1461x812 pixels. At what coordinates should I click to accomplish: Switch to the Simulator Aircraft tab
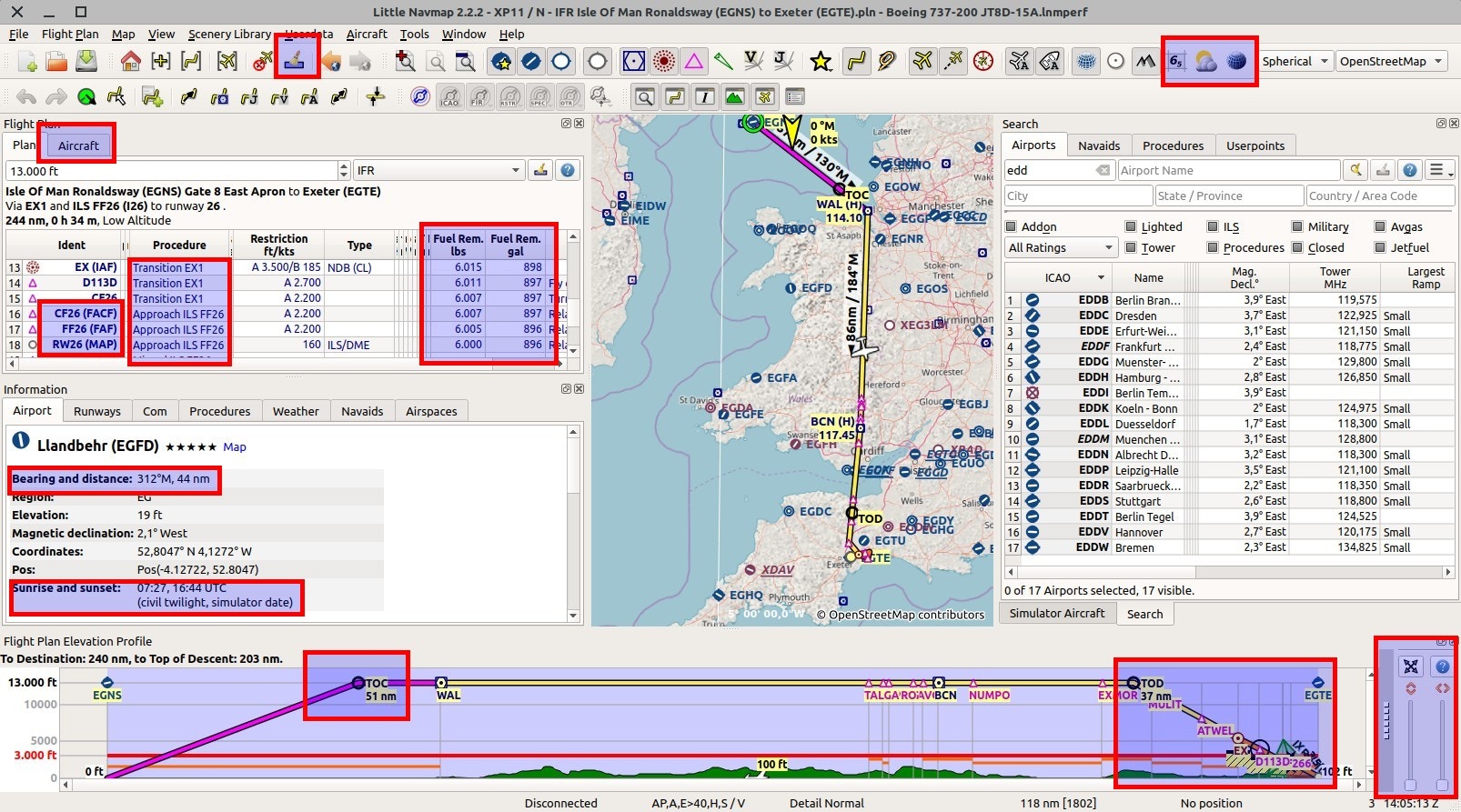(x=1056, y=614)
